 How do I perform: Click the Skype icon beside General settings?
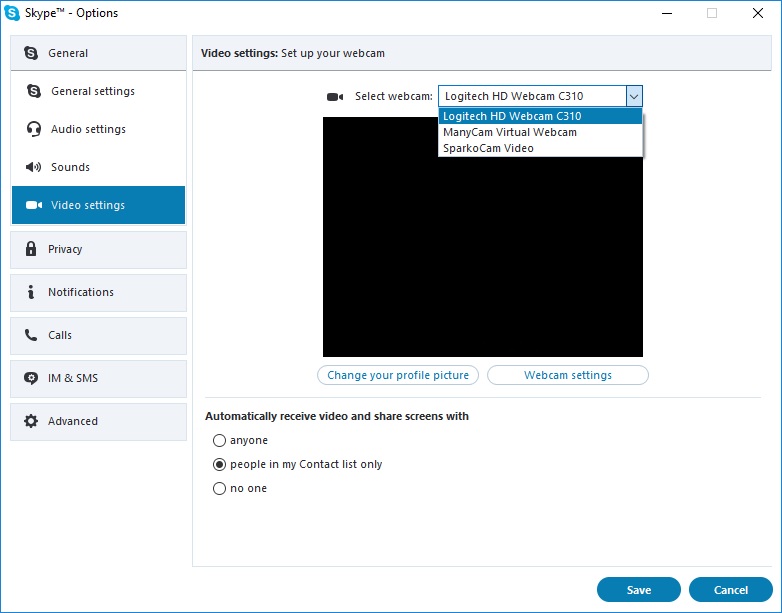[34, 91]
